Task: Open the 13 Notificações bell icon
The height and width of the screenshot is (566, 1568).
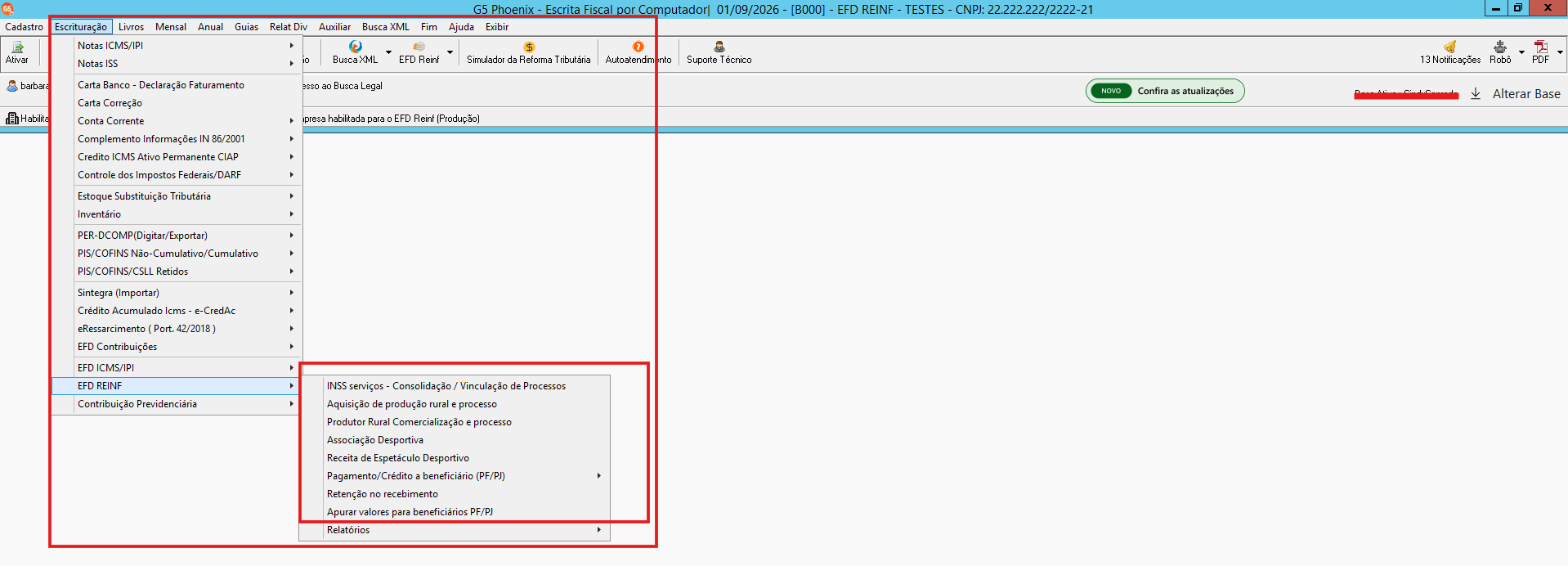Action: pyautogui.click(x=1449, y=47)
